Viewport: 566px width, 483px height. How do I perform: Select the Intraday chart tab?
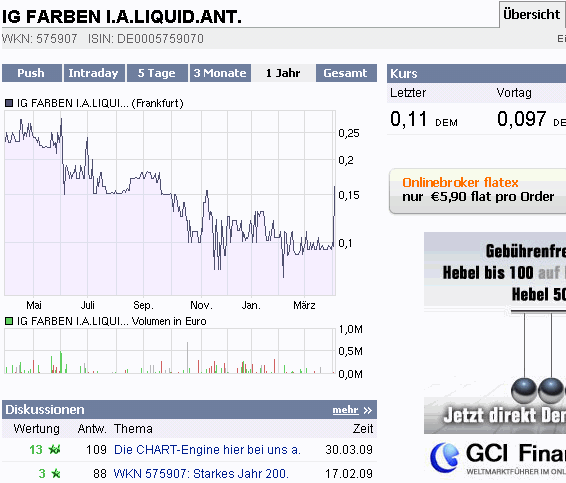tap(94, 73)
